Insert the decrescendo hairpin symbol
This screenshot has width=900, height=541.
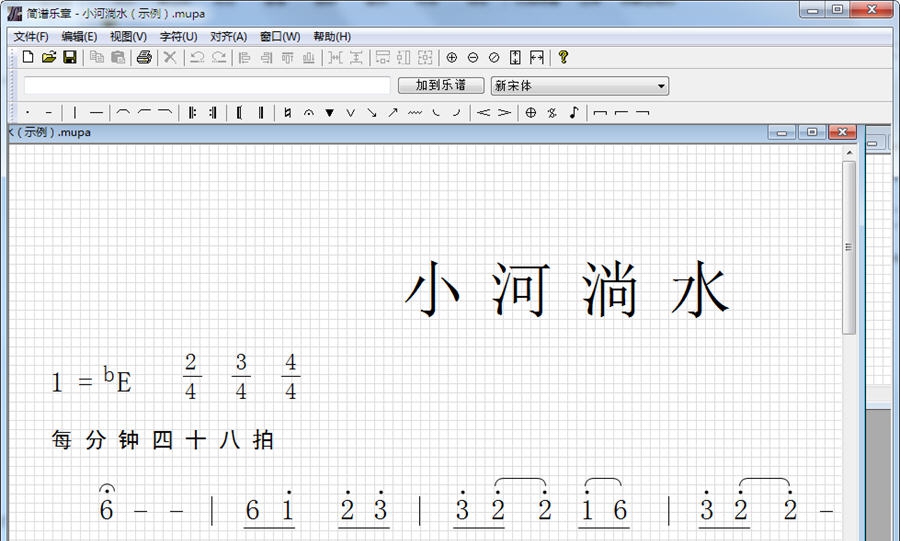(505, 113)
